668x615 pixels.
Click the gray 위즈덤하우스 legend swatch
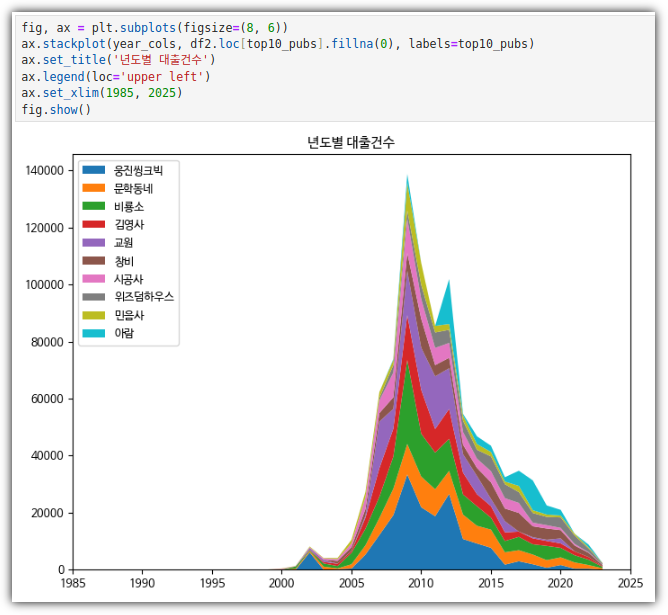94,297
